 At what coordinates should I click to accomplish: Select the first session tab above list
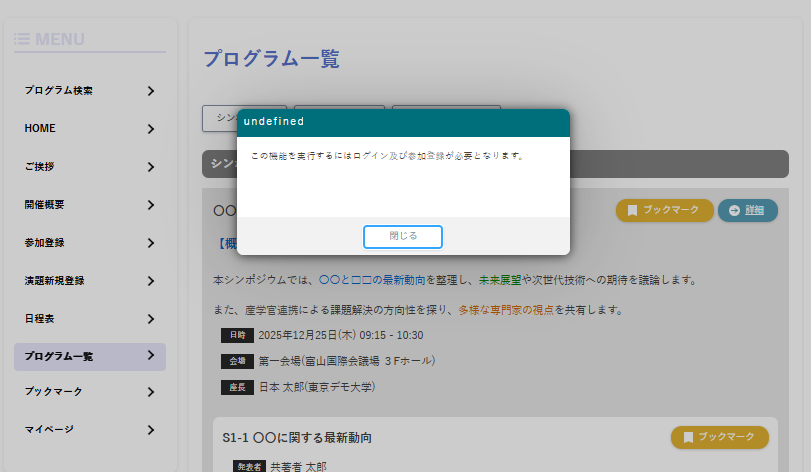pyautogui.click(x=220, y=118)
